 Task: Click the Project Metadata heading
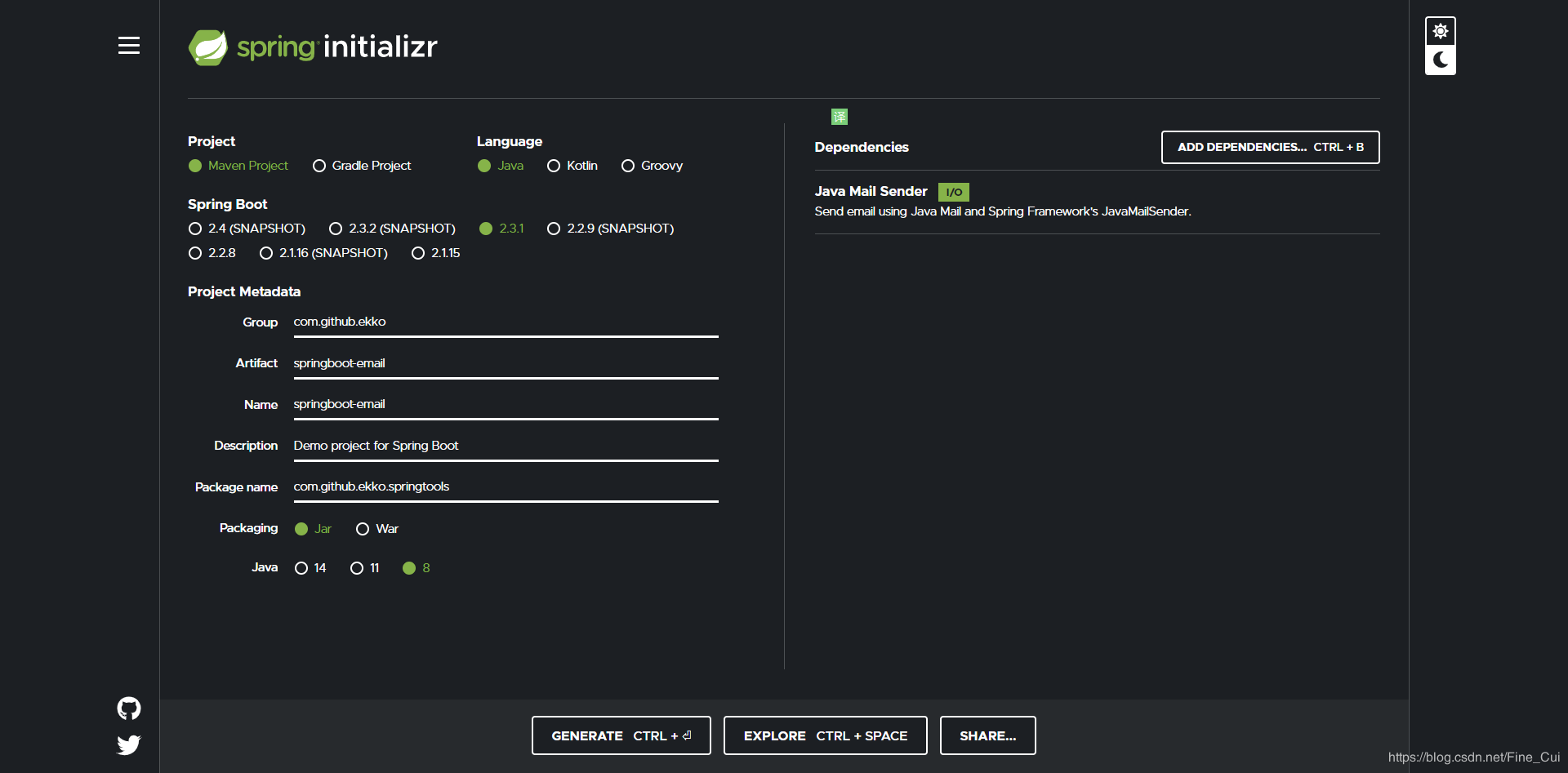point(244,291)
